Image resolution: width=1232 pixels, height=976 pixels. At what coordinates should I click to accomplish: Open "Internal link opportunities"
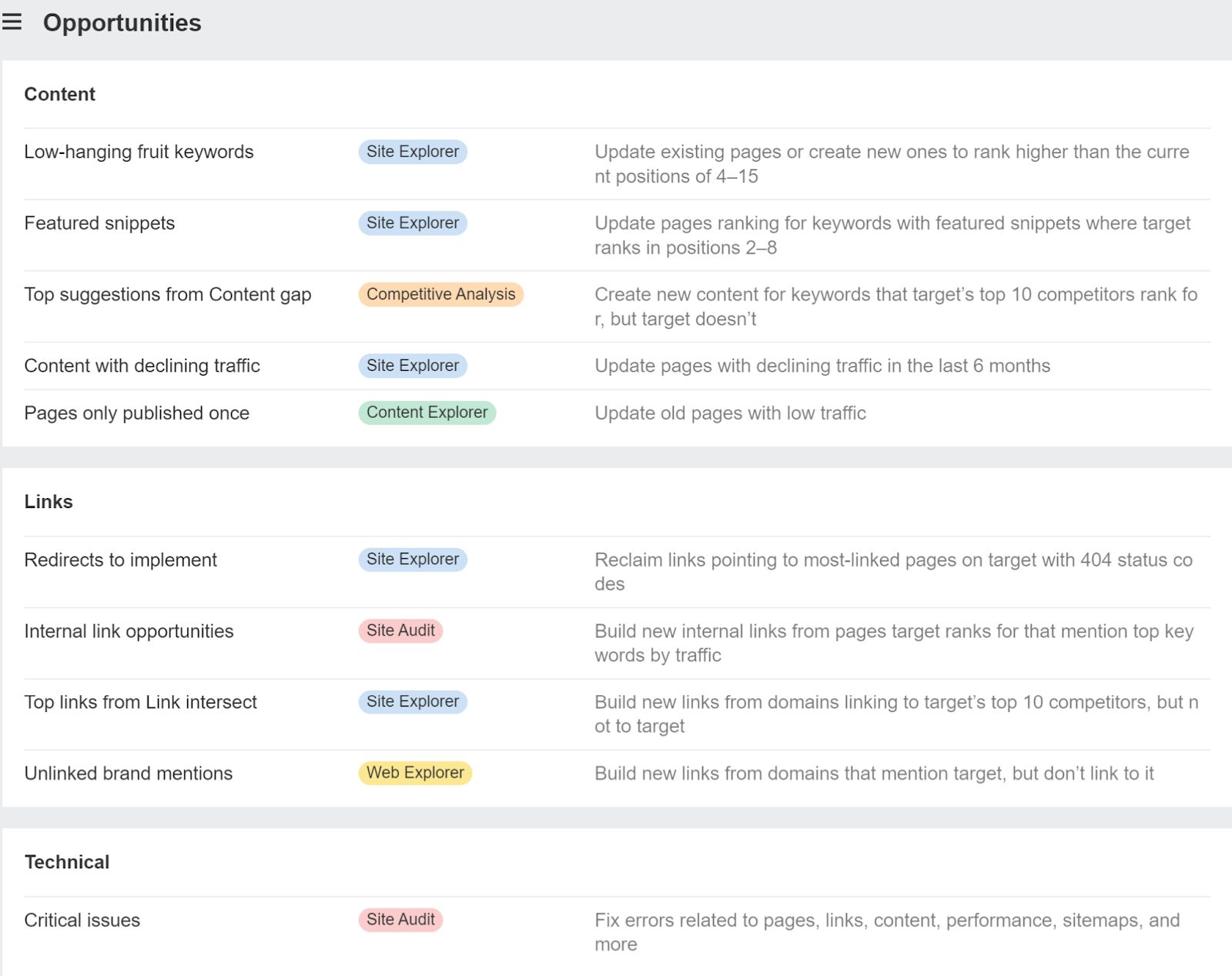point(129,631)
